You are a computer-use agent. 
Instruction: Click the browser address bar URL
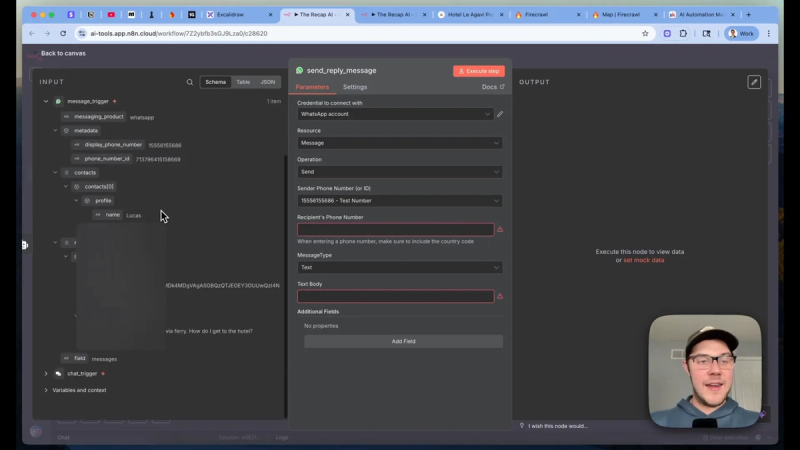point(179,34)
